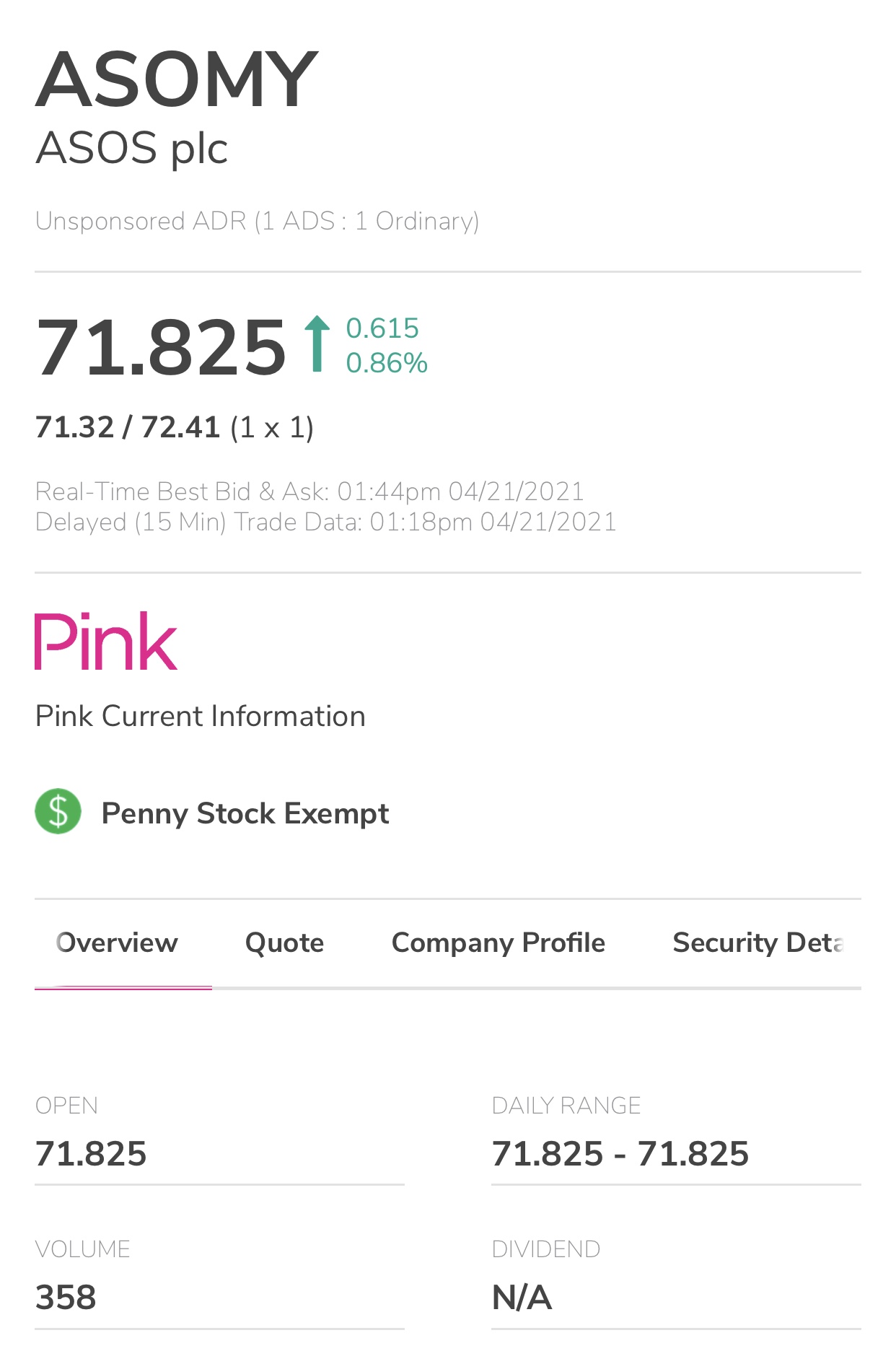Click the green up arrow indicator
Screen dimensions: 896x1351
(x=317, y=344)
